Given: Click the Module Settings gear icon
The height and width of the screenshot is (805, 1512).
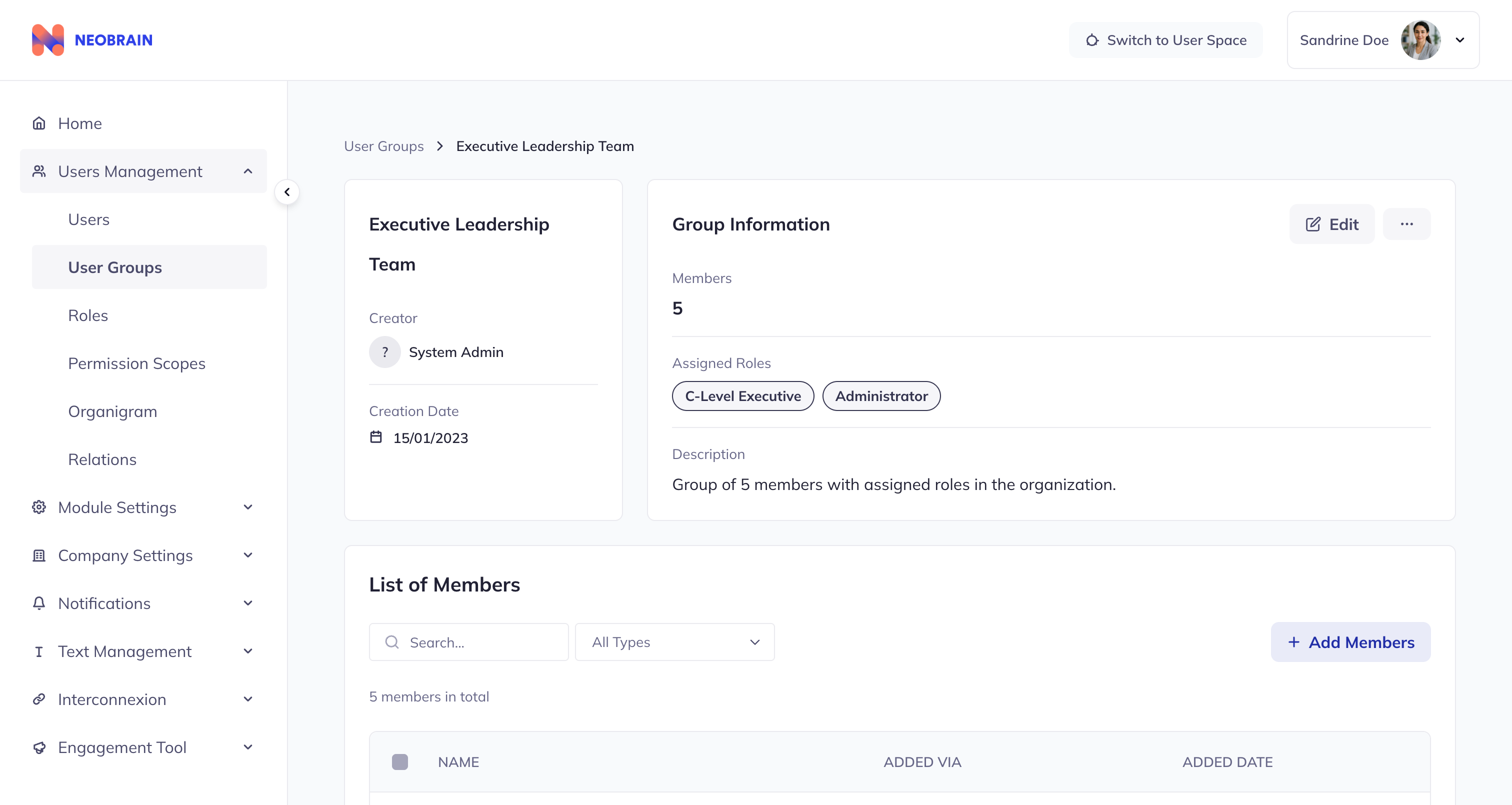Looking at the screenshot, I should 38,507.
